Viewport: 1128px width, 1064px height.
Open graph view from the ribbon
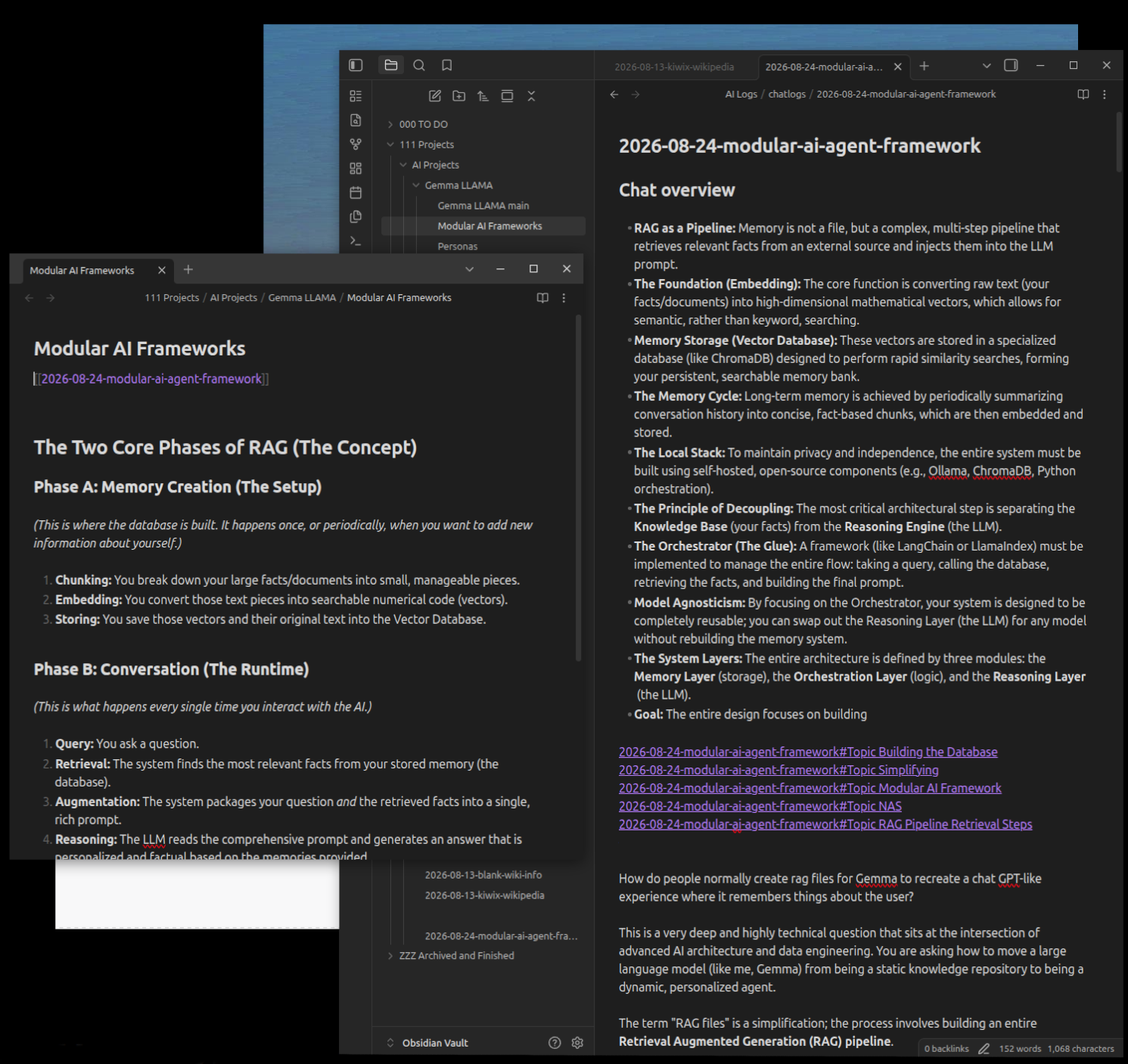[x=356, y=144]
